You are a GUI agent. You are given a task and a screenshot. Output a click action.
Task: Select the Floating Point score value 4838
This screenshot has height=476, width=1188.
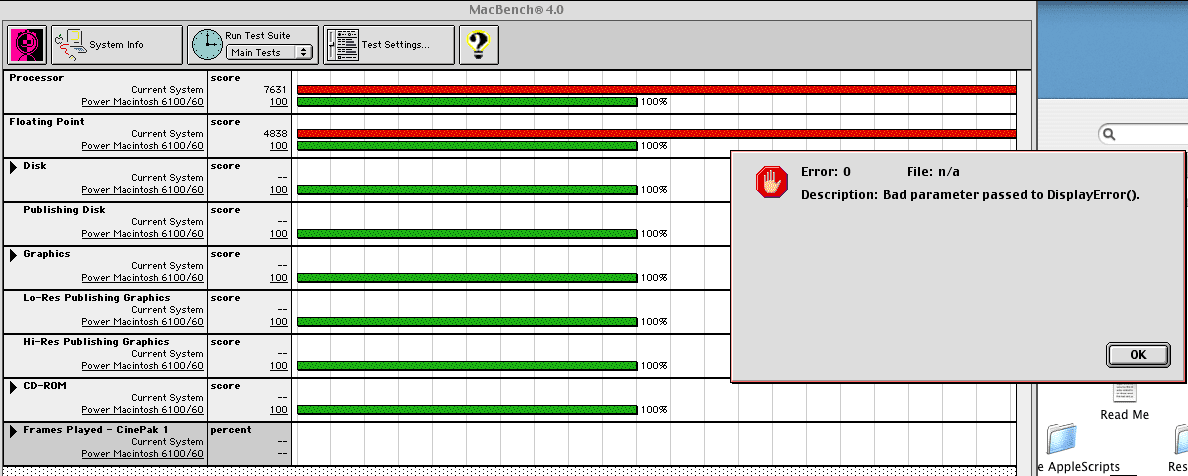[275, 133]
